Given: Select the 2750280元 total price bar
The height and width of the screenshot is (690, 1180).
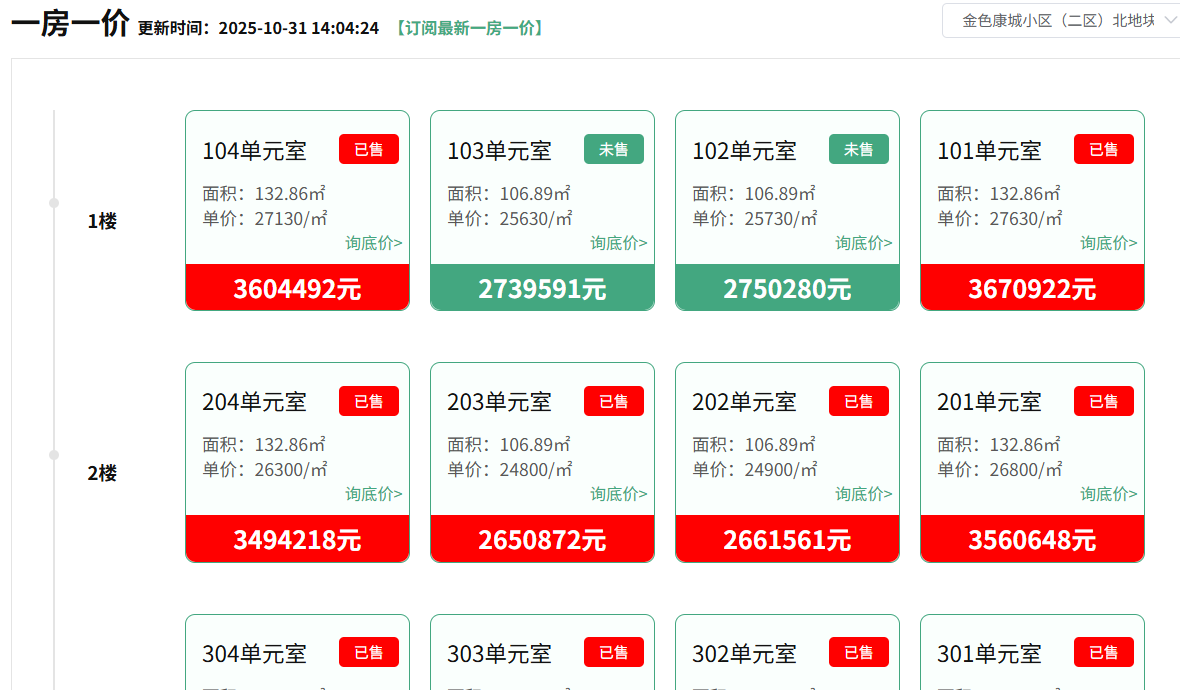Looking at the screenshot, I should pyautogui.click(x=787, y=289).
